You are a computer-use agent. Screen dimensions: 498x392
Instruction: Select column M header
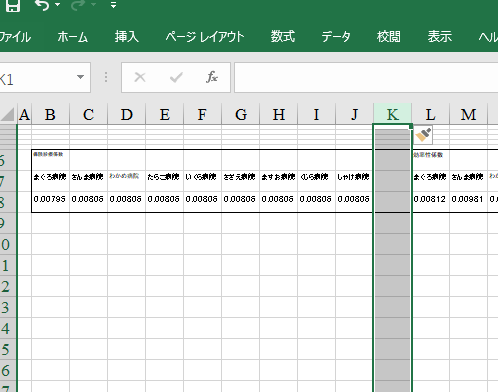(468, 115)
